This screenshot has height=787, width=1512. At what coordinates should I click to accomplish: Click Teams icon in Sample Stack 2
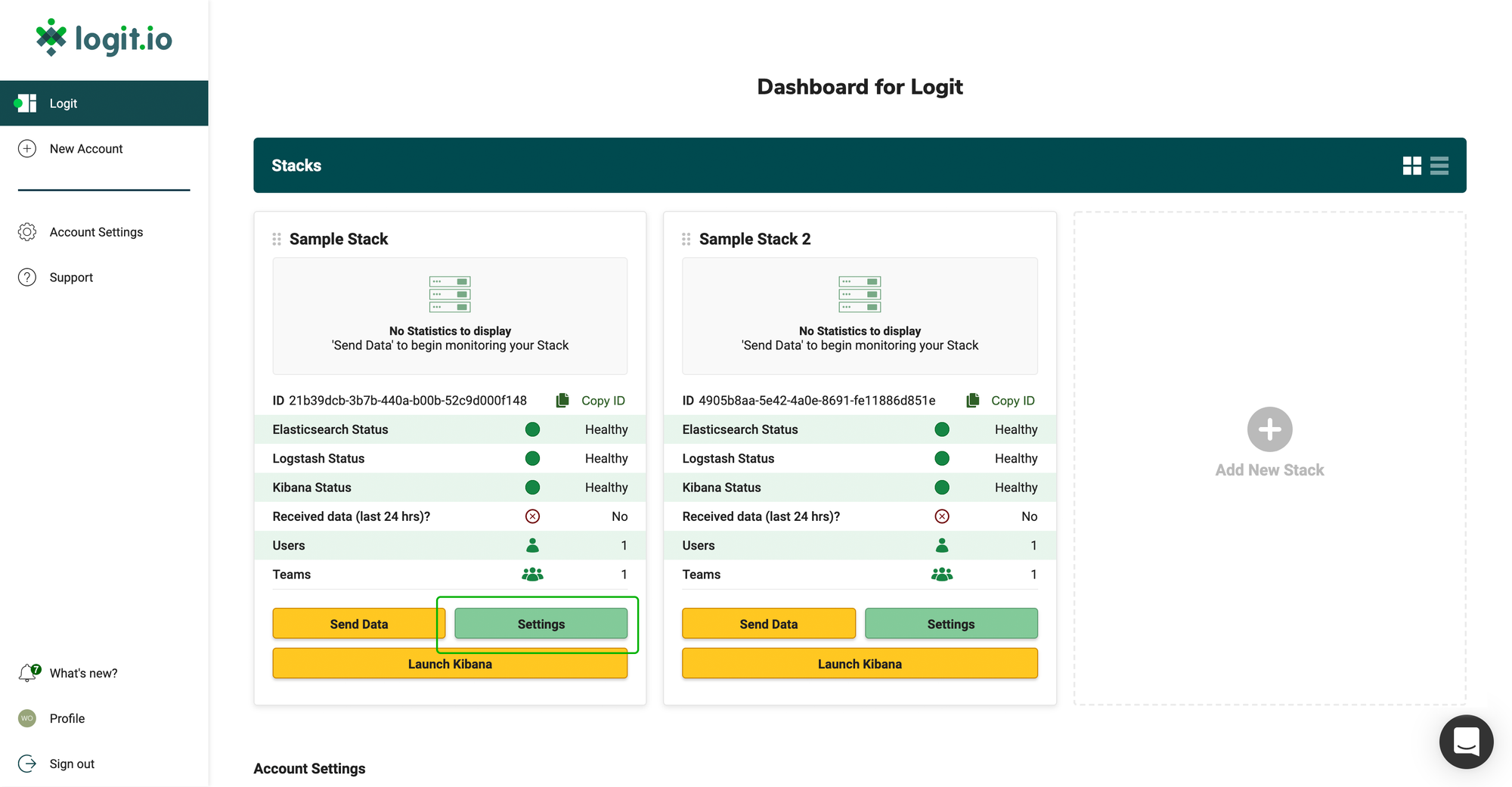(x=942, y=574)
